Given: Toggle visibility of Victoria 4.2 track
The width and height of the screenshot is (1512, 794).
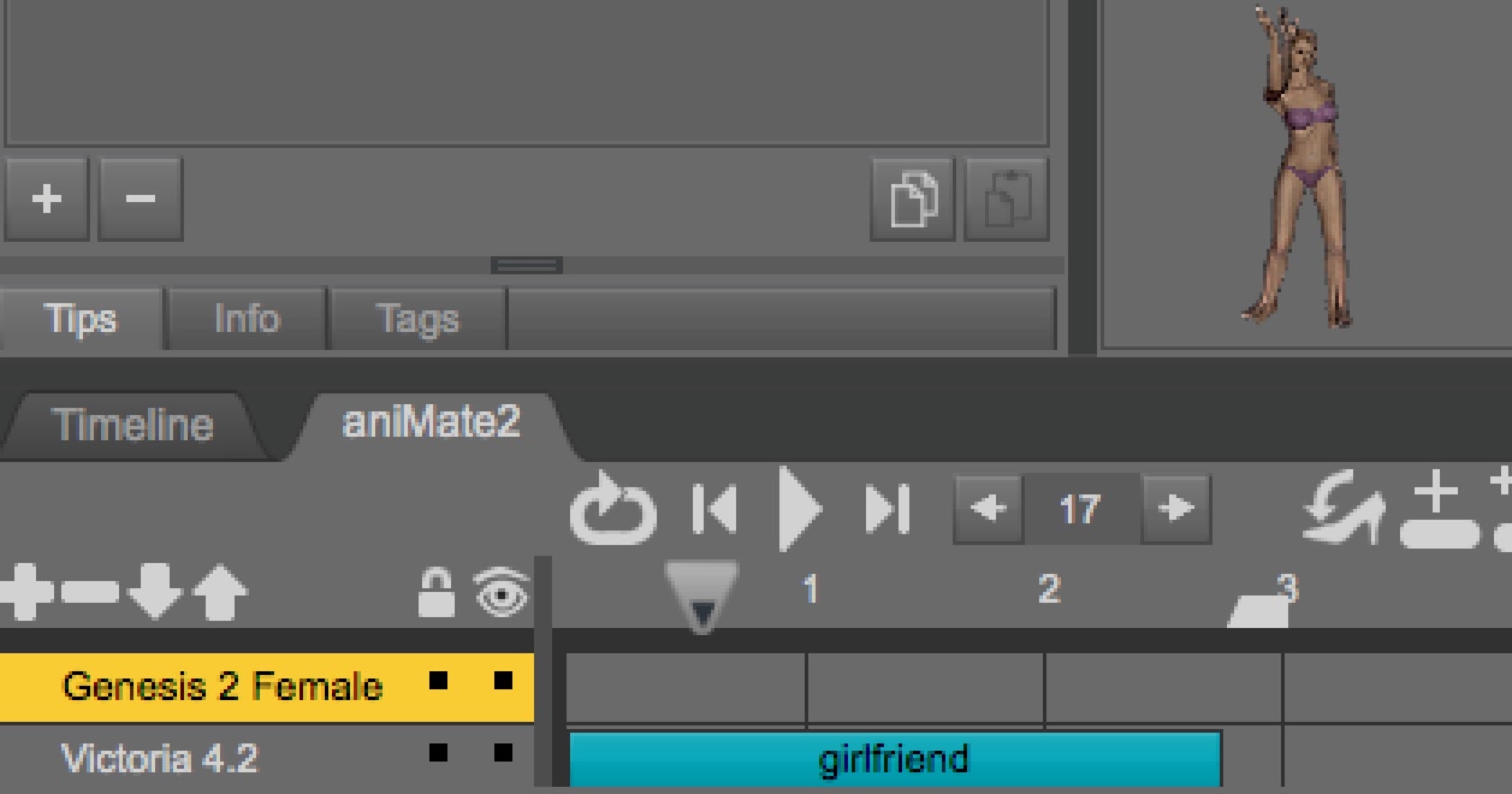Looking at the screenshot, I should click(503, 752).
